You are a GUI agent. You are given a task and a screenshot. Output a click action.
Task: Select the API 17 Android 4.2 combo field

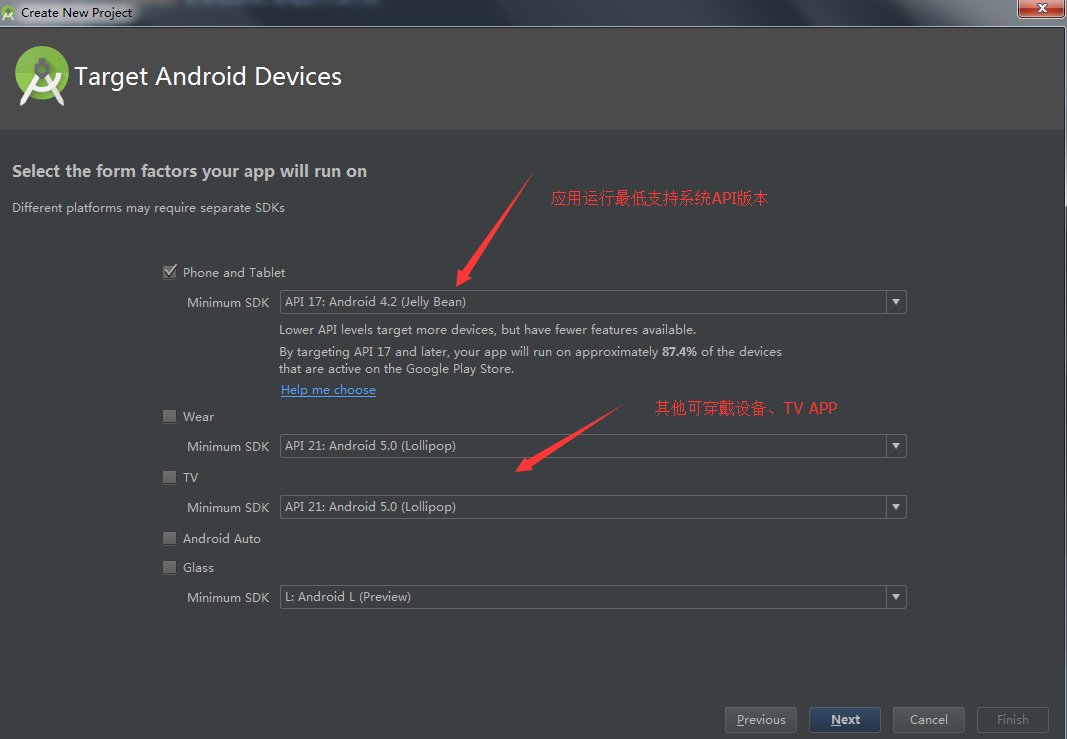pos(580,302)
